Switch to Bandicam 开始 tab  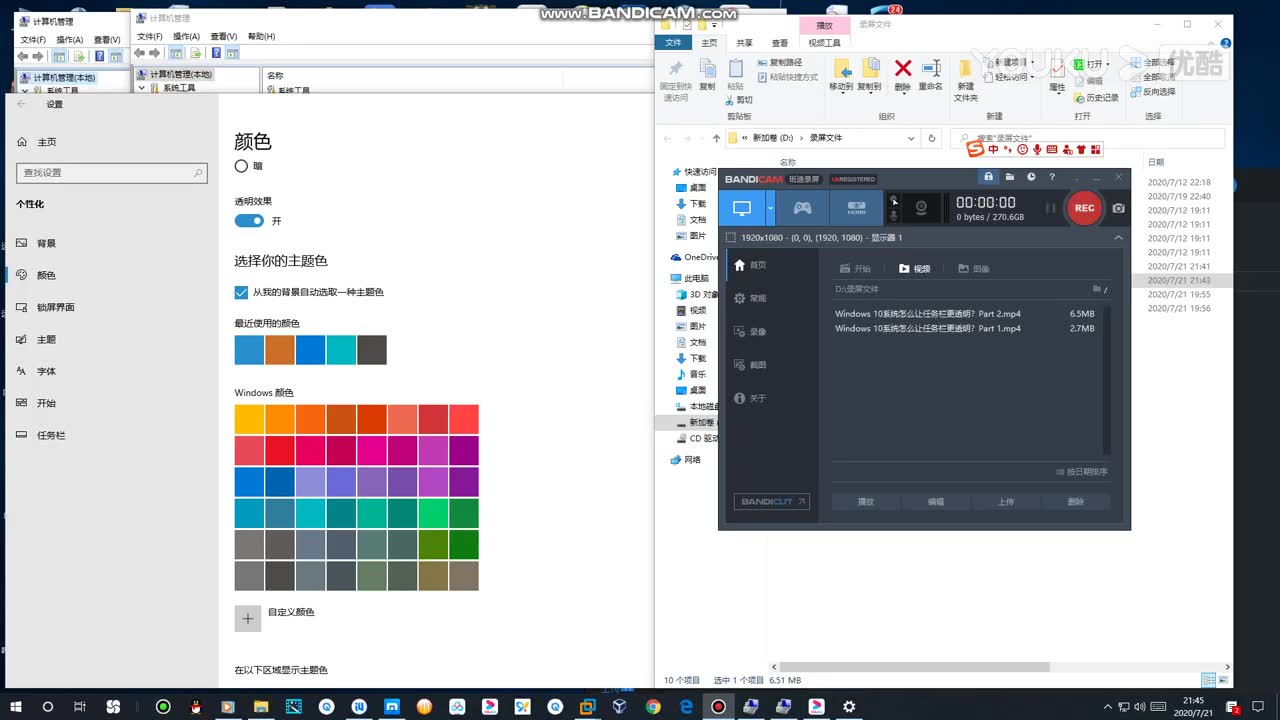(855, 269)
